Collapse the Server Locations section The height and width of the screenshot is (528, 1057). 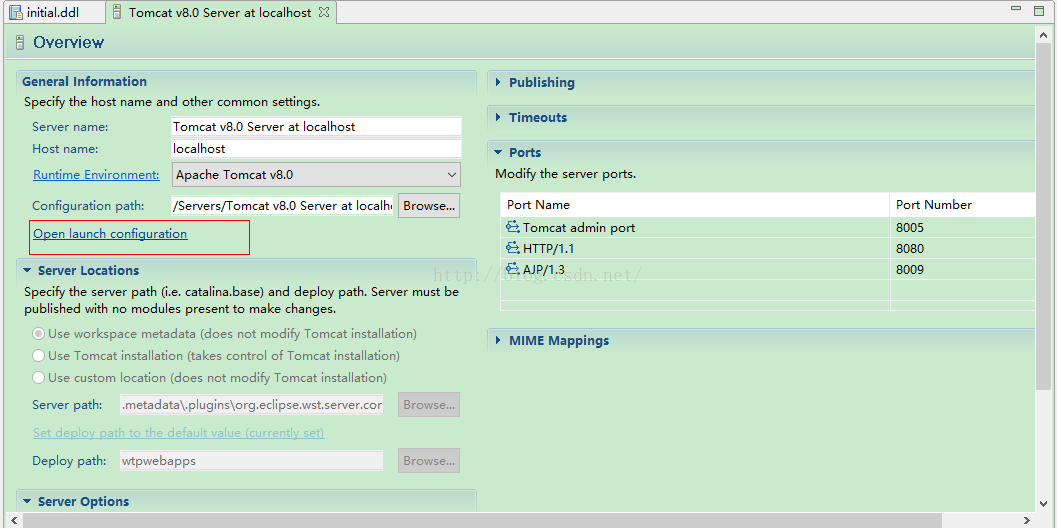click(x=27, y=270)
